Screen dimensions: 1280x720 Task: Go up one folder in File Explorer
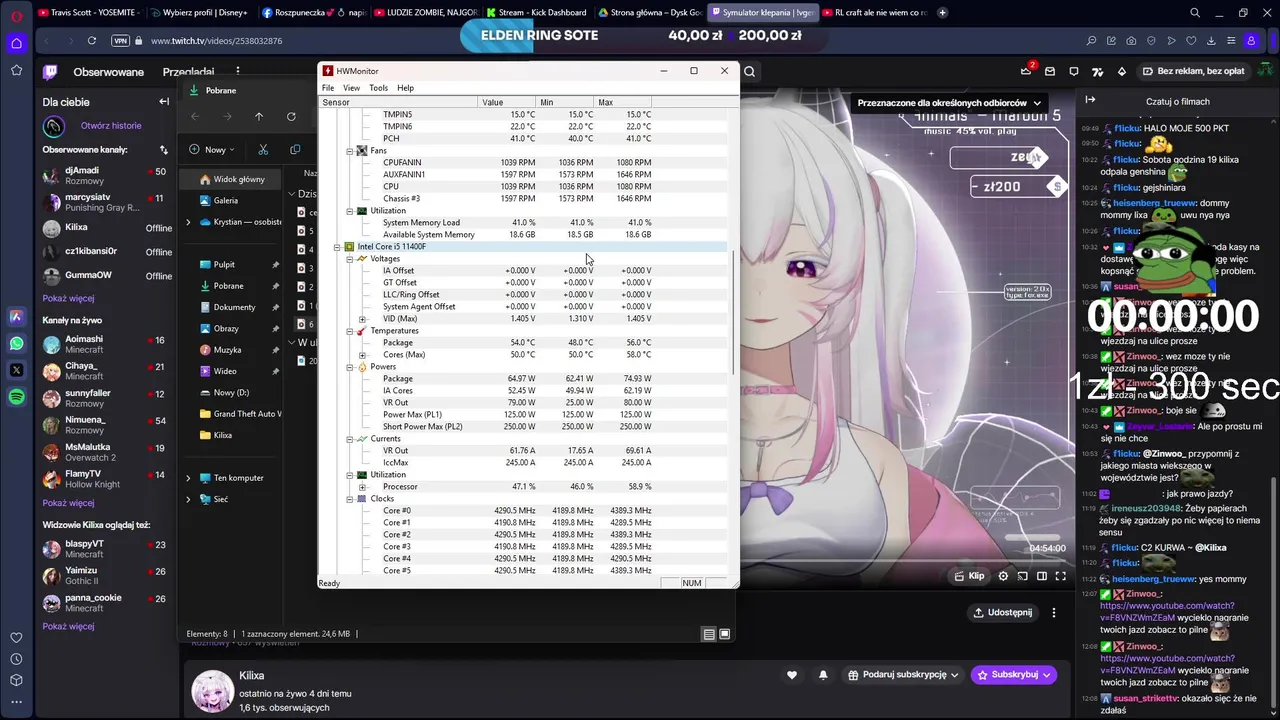click(x=259, y=116)
